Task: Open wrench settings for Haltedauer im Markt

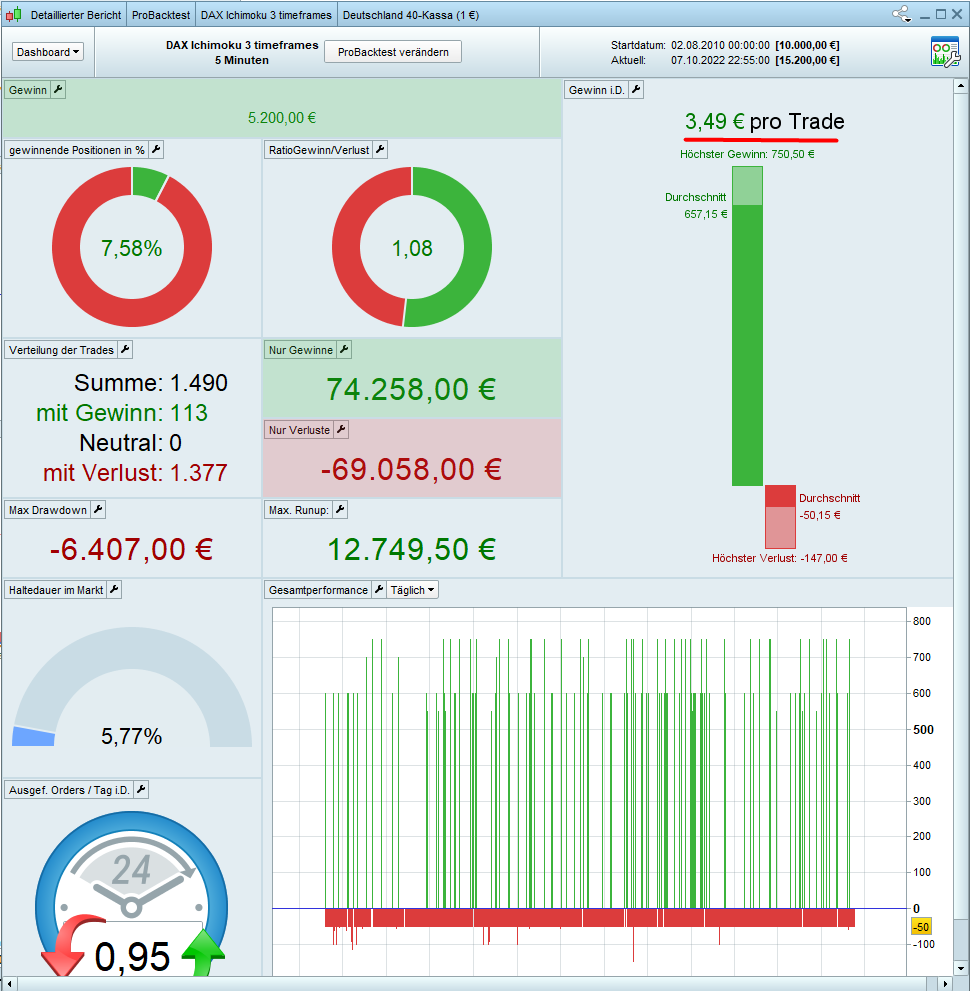Action: coord(114,590)
